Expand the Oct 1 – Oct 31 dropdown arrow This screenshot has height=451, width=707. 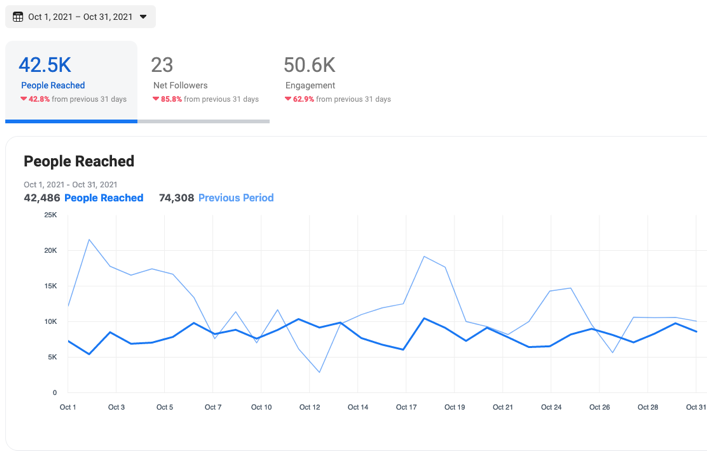(x=143, y=17)
